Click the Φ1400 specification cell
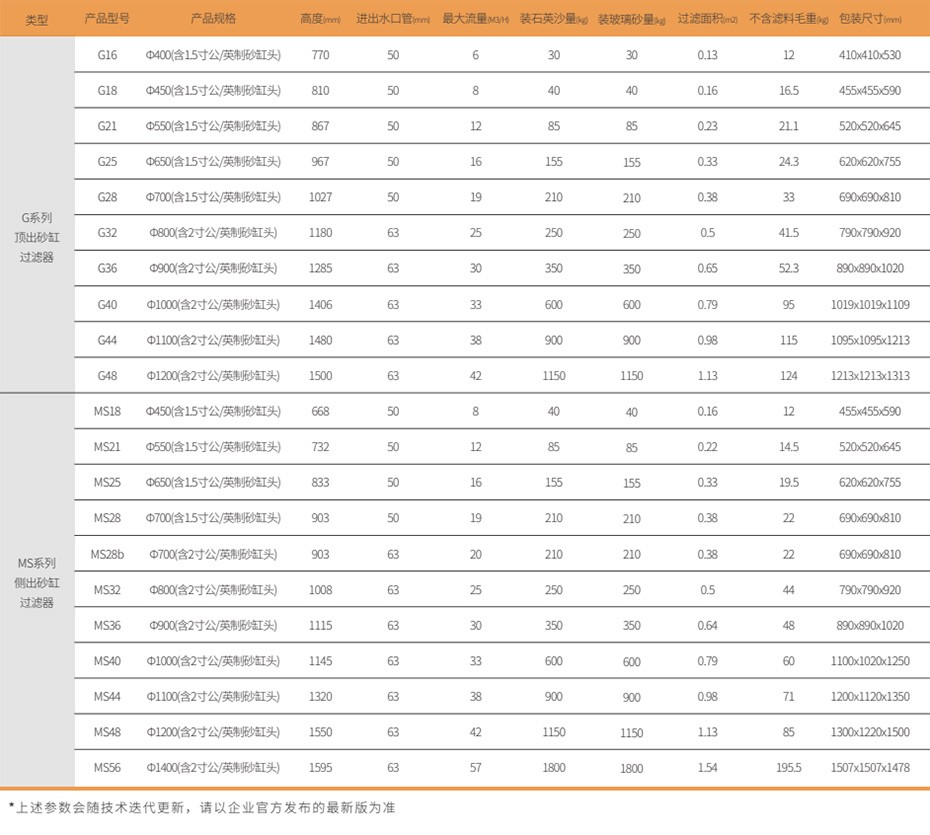 click(x=213, y=768)
